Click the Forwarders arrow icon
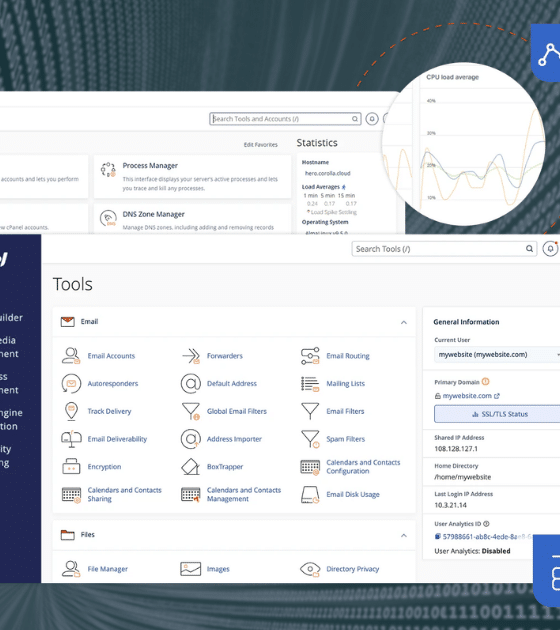560x630 pixels. (x=191, y=356)
